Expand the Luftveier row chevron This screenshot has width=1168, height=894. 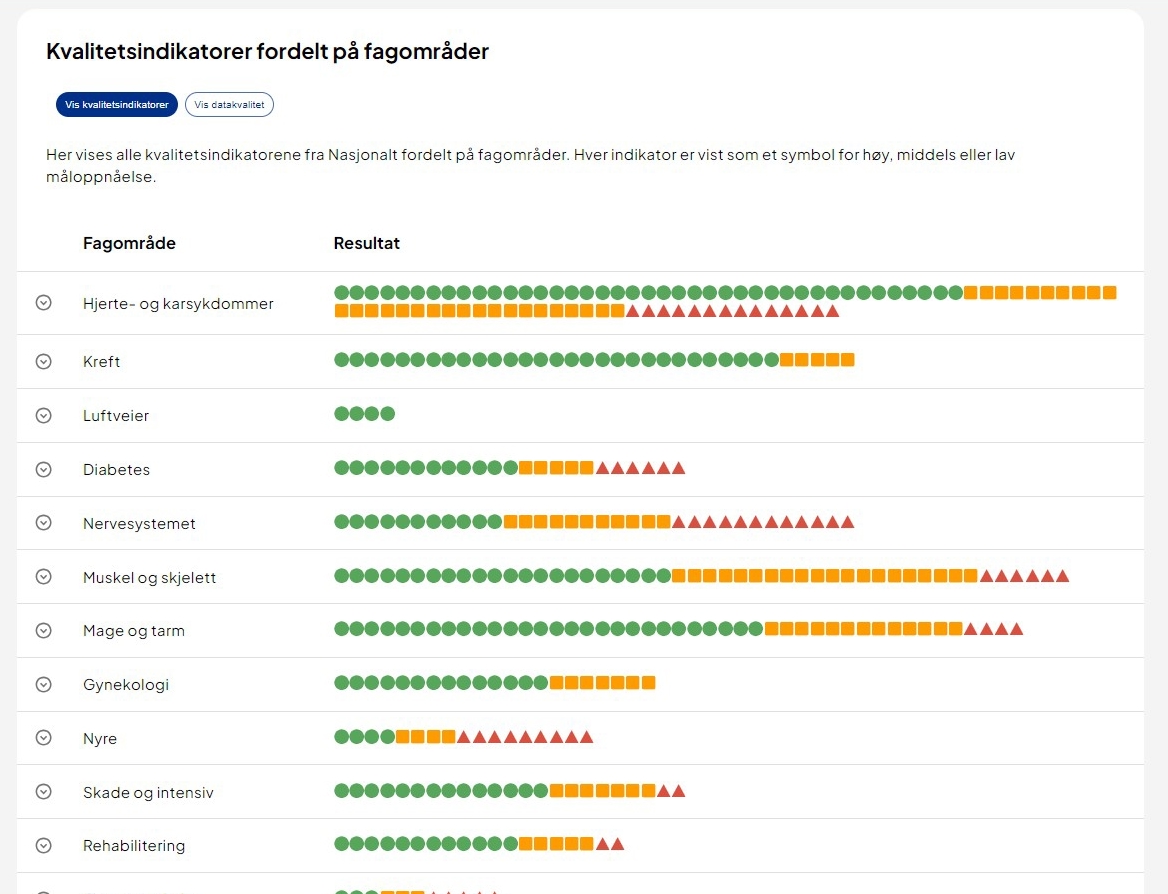click(43, 415)
